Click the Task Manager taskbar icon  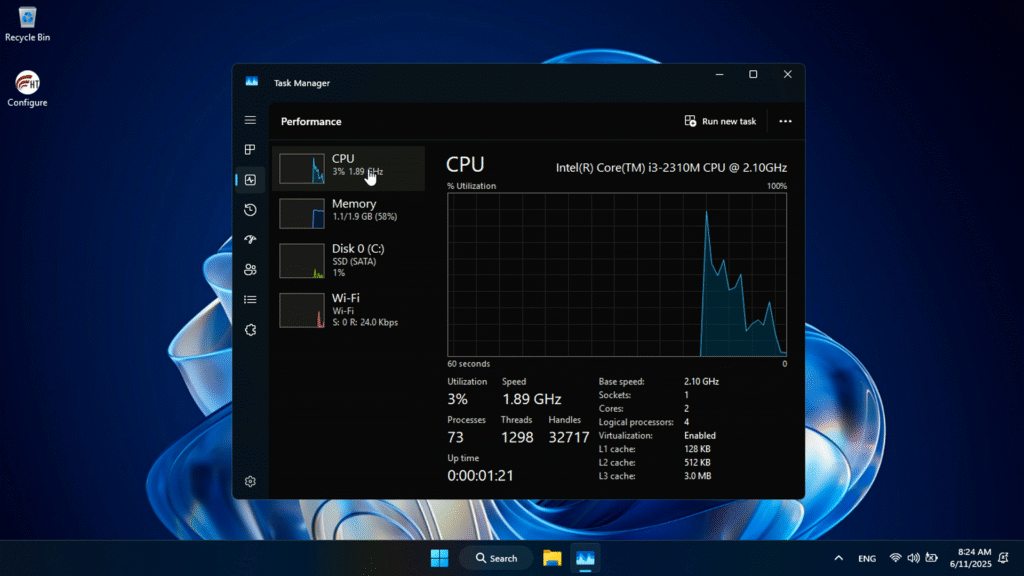click(x=585, y=558)
